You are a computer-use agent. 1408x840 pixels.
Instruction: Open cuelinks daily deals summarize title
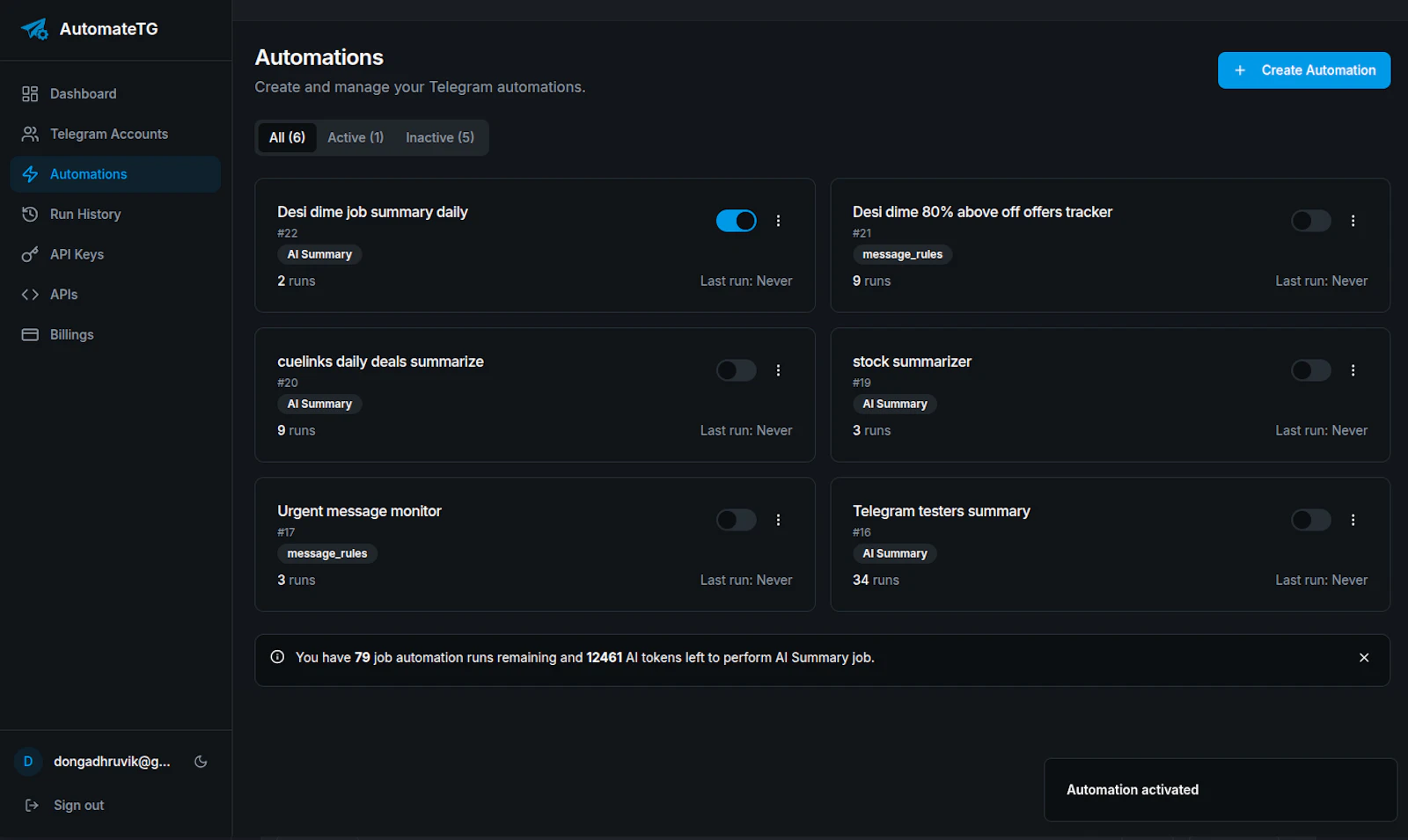[380, 362]
